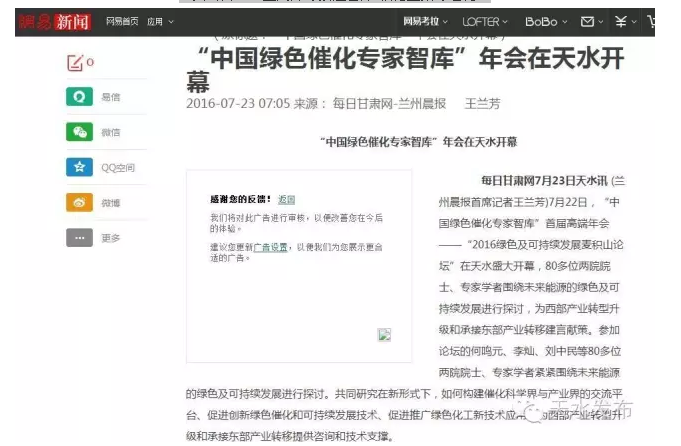The width and height of the screenshot is (681, 446).
Task: Click the gray 更多 ellipsis icon
Action: [x=79, y=238]
